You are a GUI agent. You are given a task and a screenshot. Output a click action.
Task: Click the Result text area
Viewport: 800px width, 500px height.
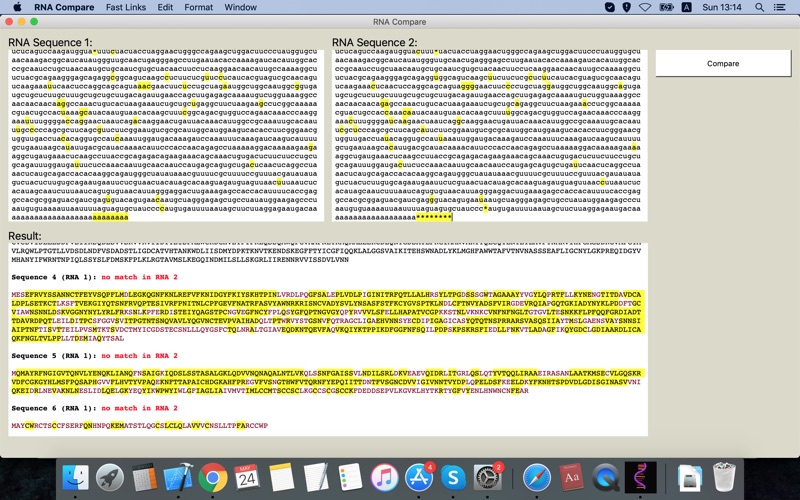(328, 339)
